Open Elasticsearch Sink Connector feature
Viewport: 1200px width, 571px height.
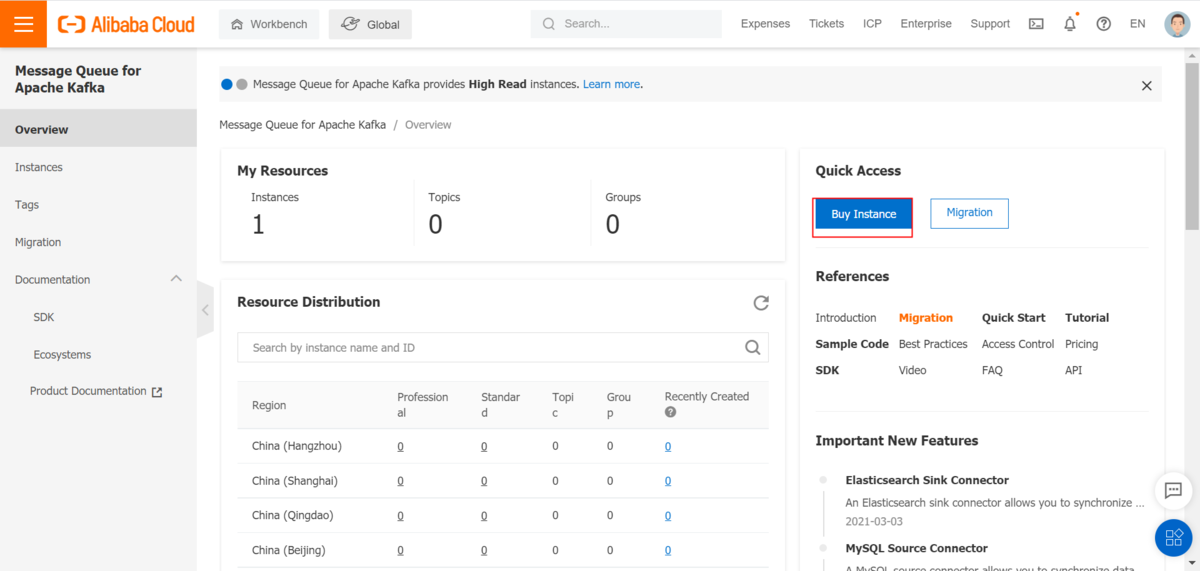(927, 480)
